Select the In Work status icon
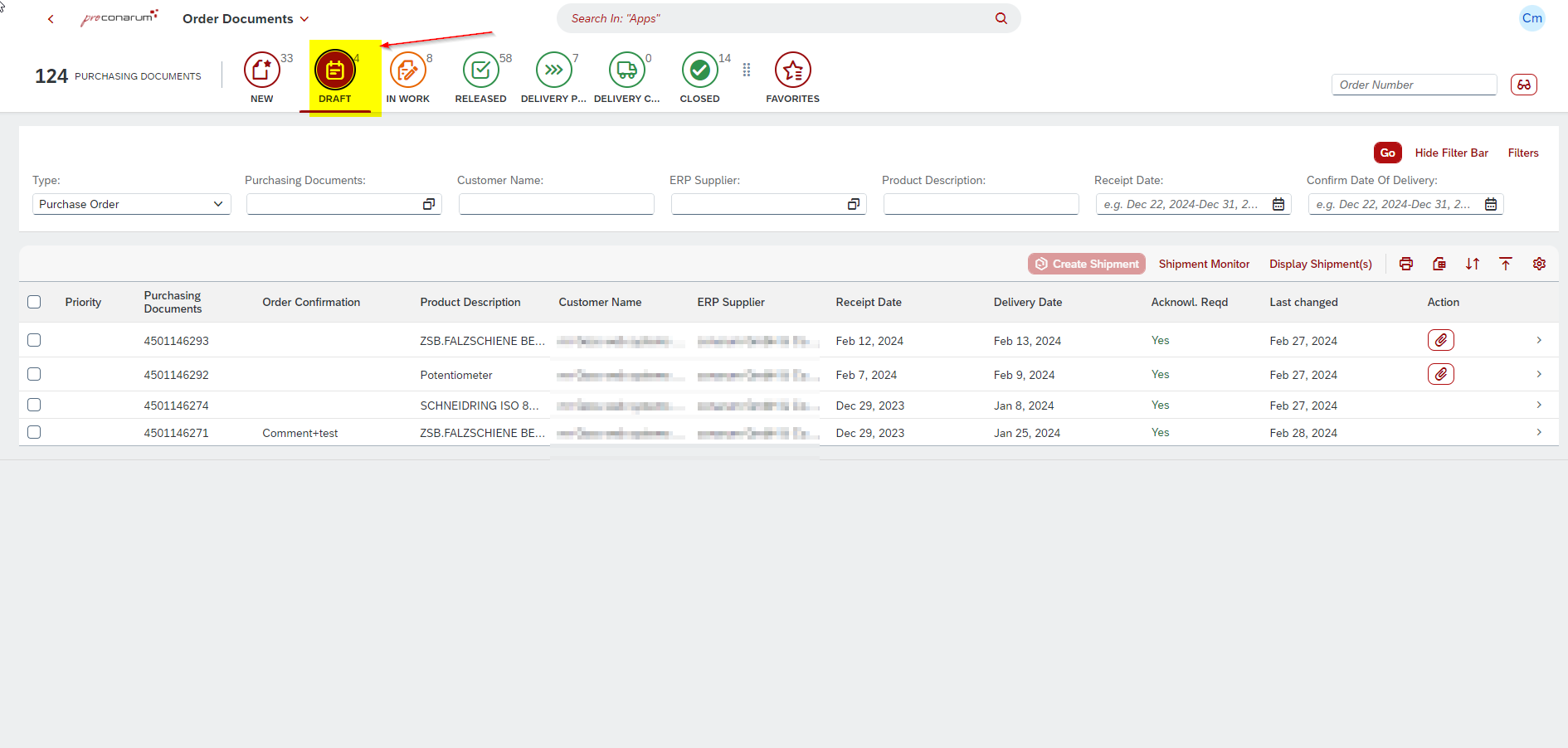Screen dimensions: 1568x748 407,71
